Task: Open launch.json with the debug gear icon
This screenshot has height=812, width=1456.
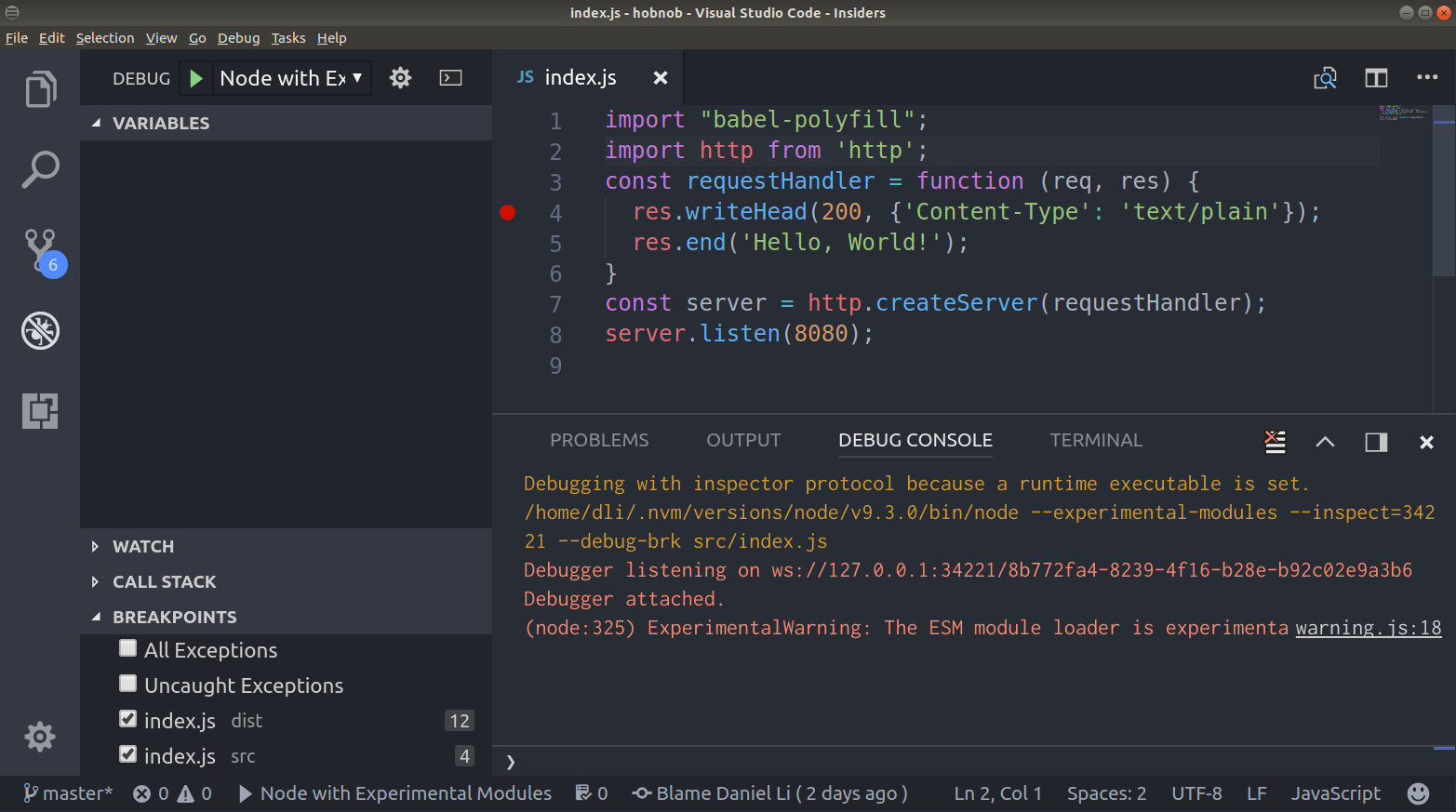Action: [x=400, y=78]
